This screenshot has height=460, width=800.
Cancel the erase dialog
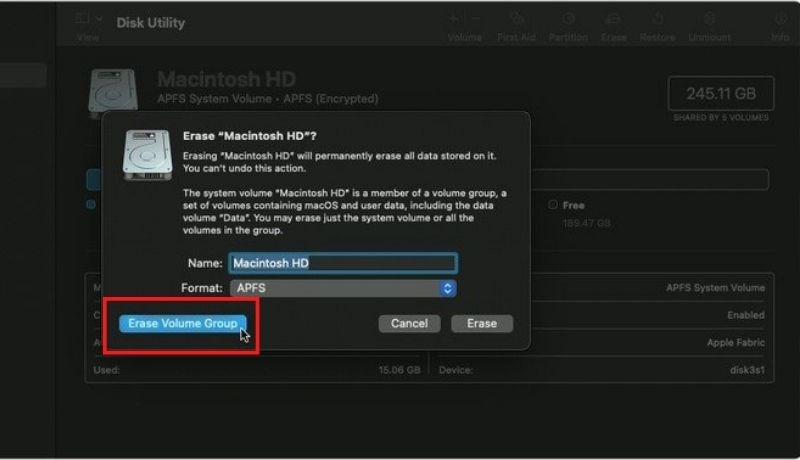[x=409, y=323]
